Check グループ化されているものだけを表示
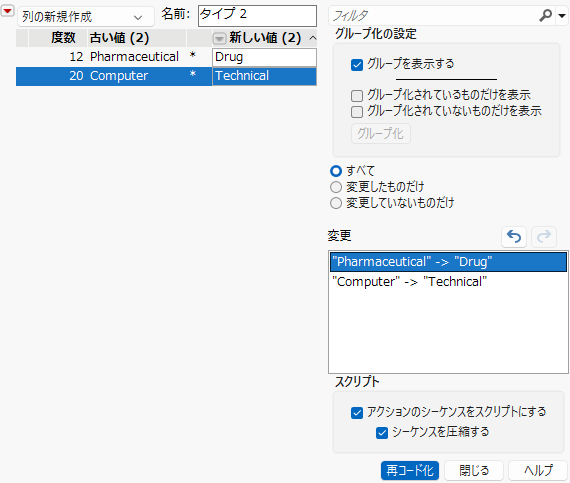 tap(357, 96)
